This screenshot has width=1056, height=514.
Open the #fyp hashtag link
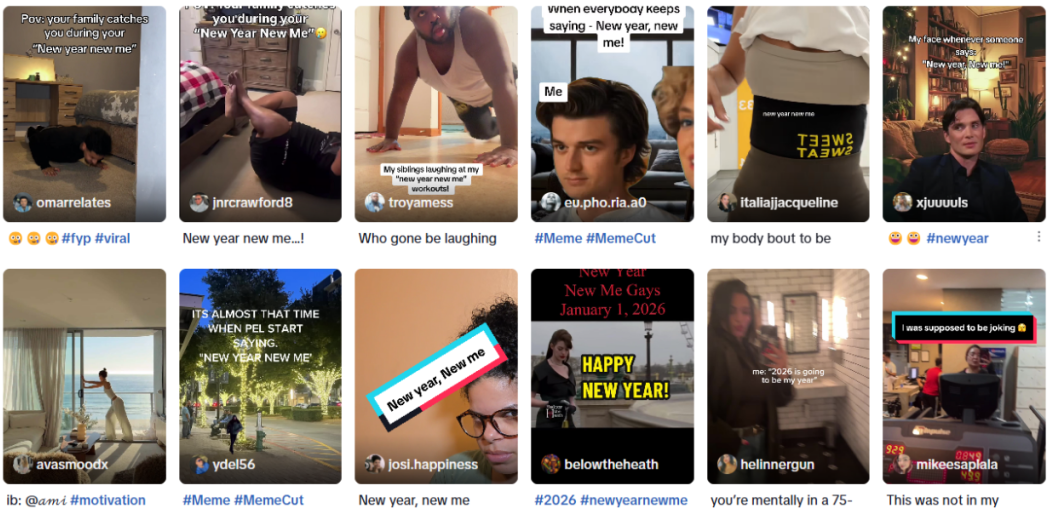click(76, 238)
